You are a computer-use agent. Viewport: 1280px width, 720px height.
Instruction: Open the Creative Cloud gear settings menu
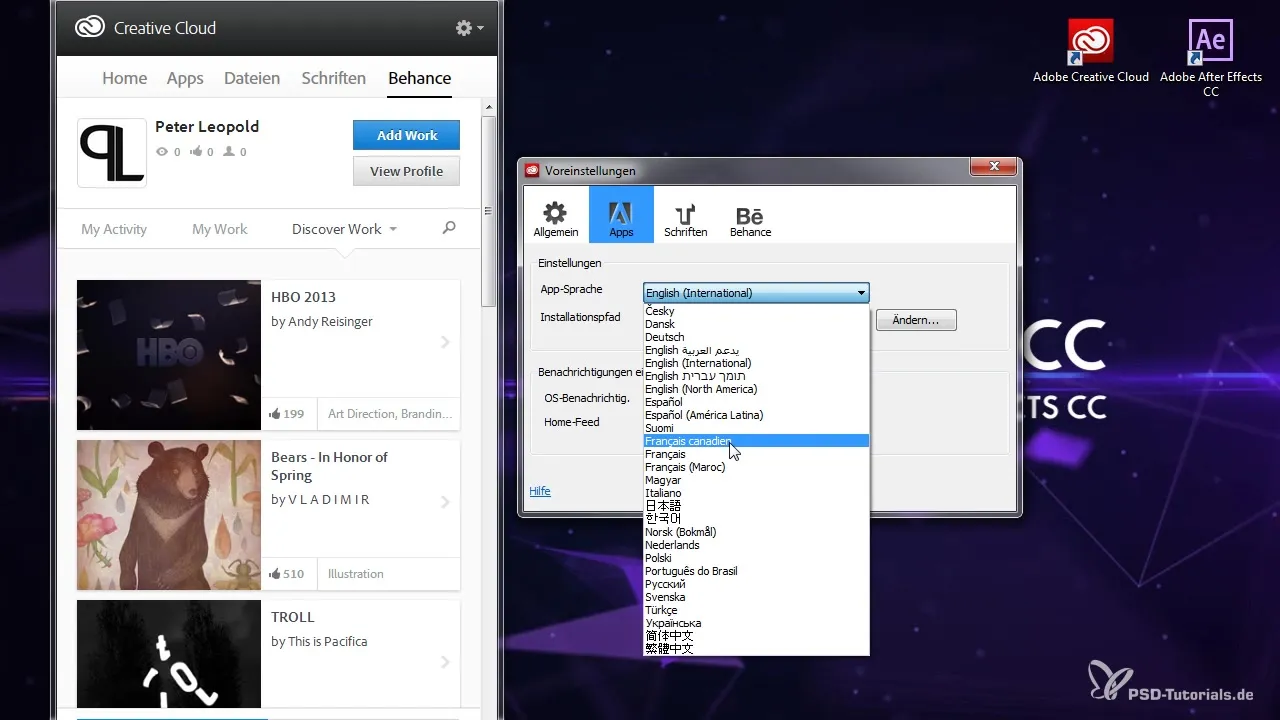(x=469, y=28)
